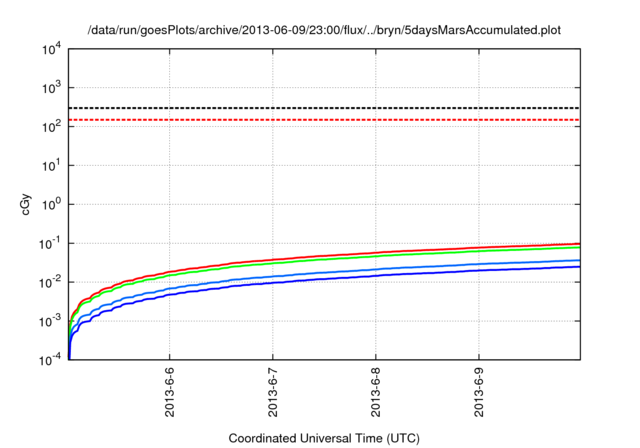640x448 pixels.
Task: Click the 10^-3 y-axis tick label
Action: (x=50, y=321)
